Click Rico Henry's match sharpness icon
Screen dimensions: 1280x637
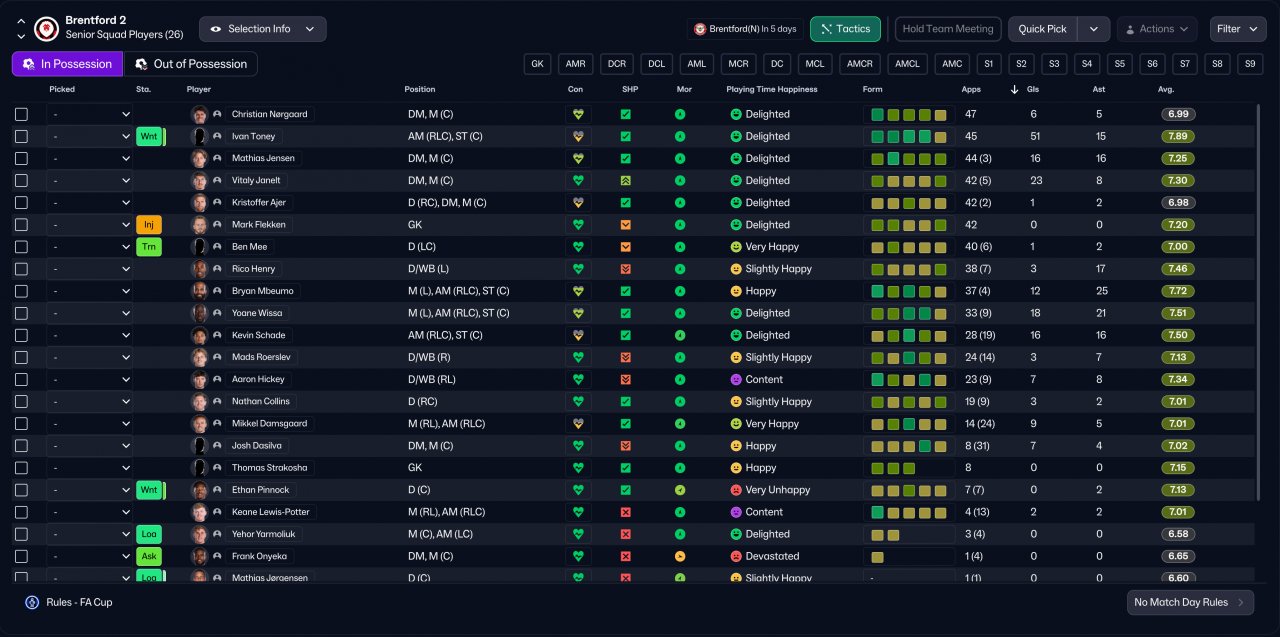[x=625, y=269]
